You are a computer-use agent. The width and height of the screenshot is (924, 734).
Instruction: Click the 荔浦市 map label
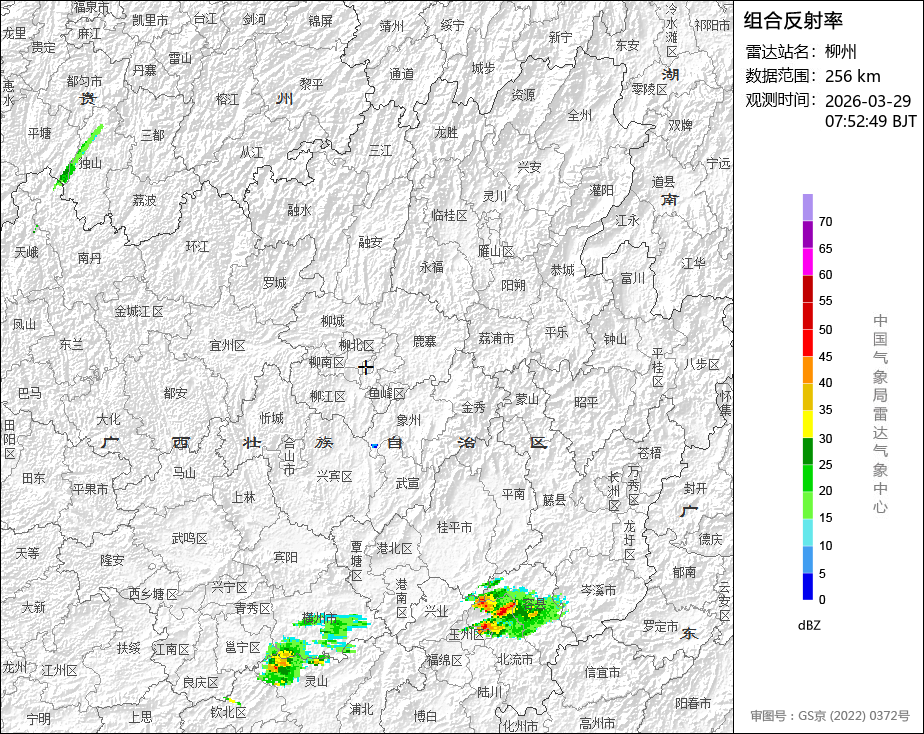(x=496, y=338)
